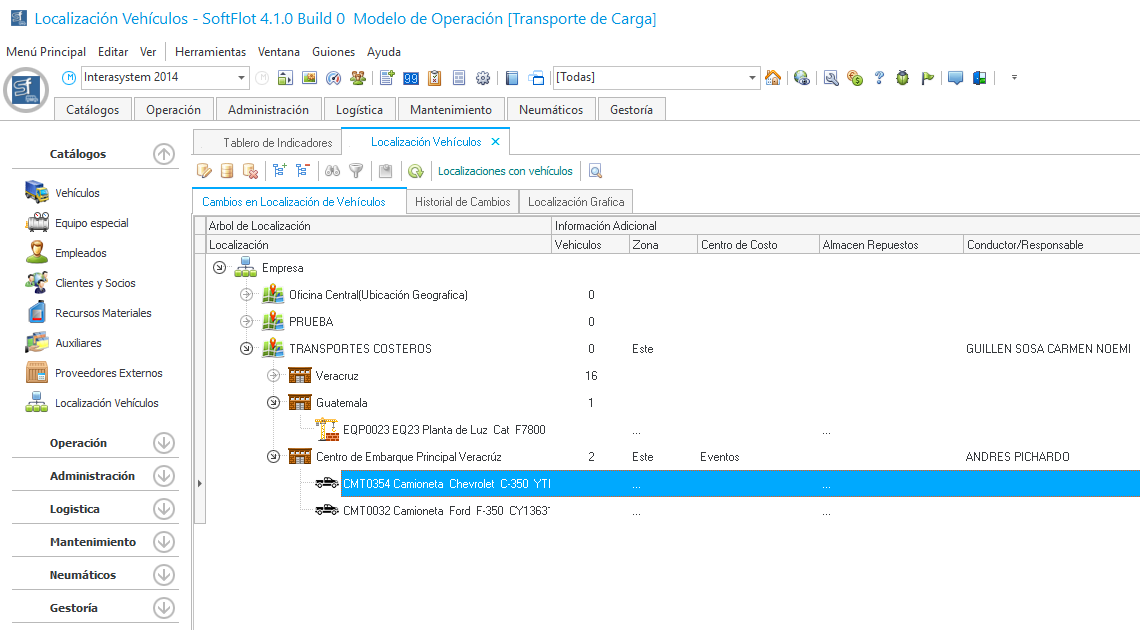Click the collapse-all tree icon in toolbar
1140x630 pixels.
coord(301,171)
